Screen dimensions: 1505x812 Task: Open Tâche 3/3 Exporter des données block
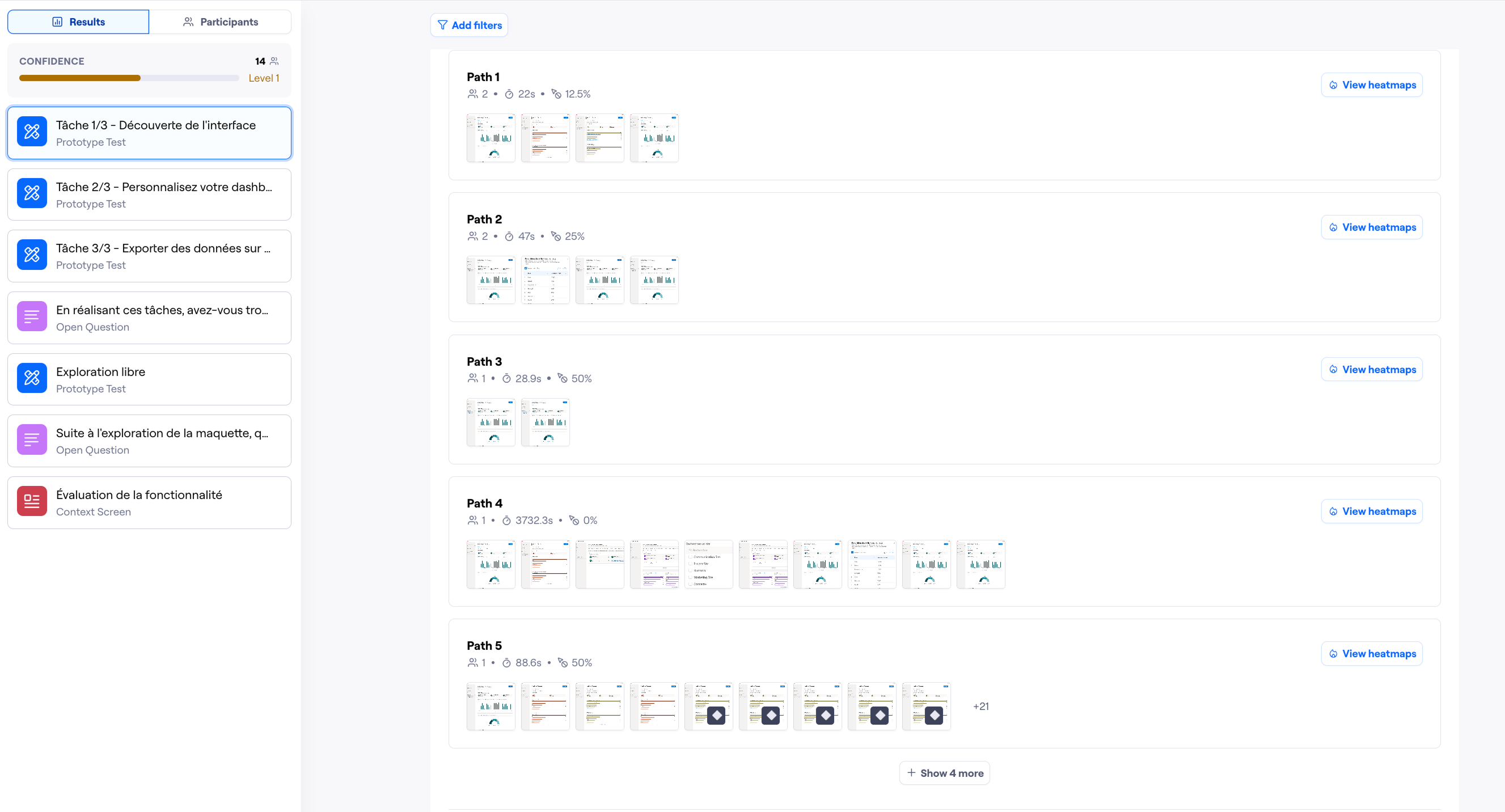149,256
